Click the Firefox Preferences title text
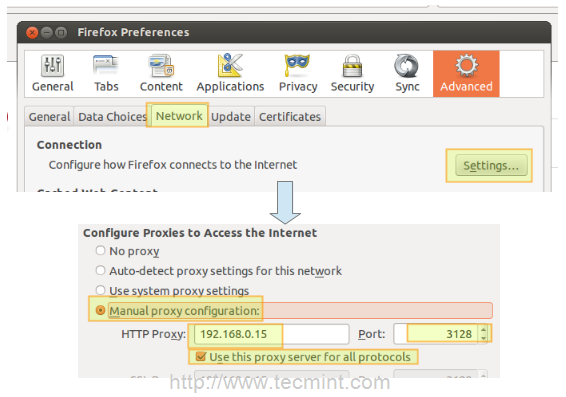Viewport: 566px width, 397px height. [133, 32]
